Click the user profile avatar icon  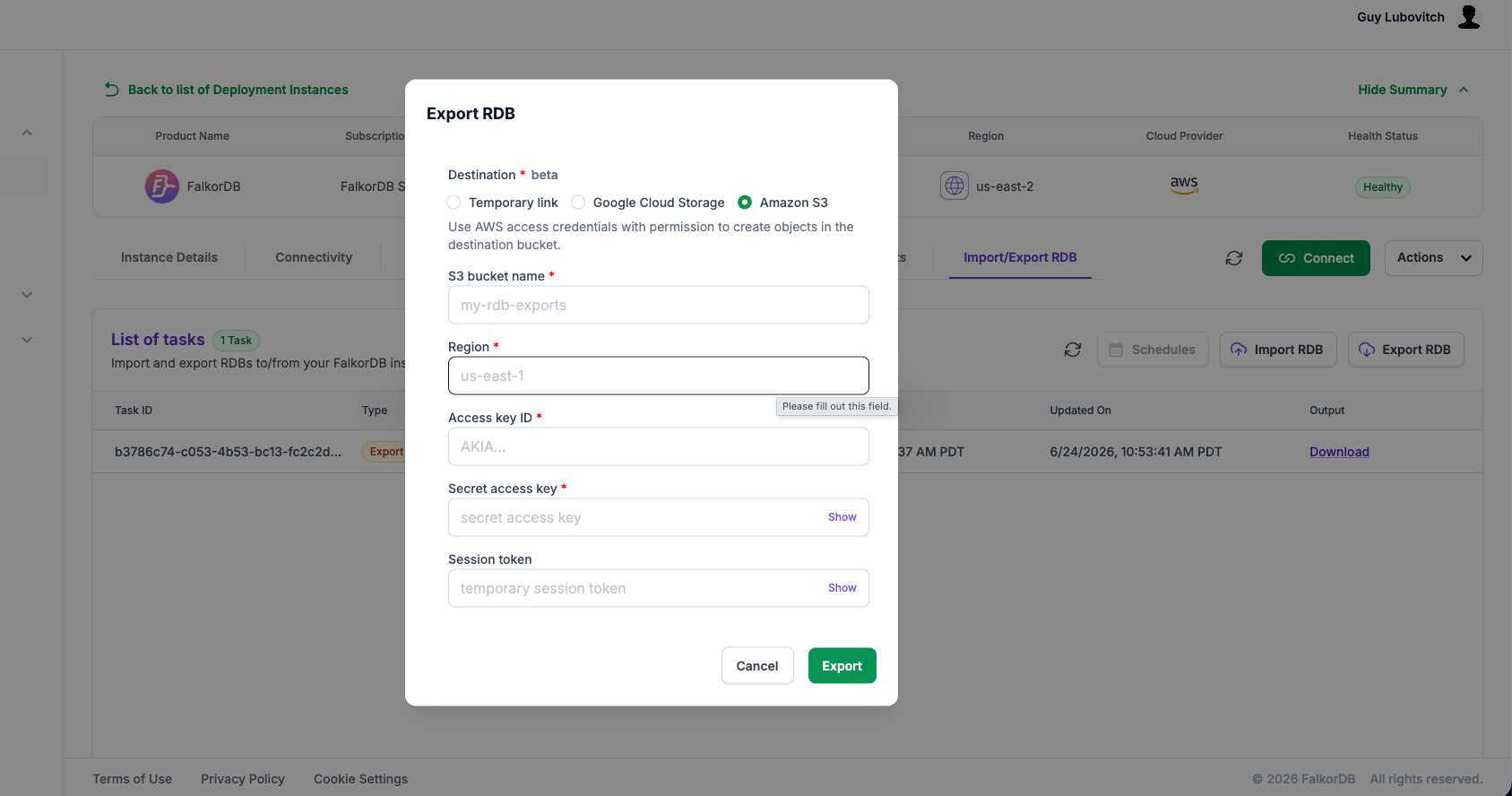point(1469,17)
